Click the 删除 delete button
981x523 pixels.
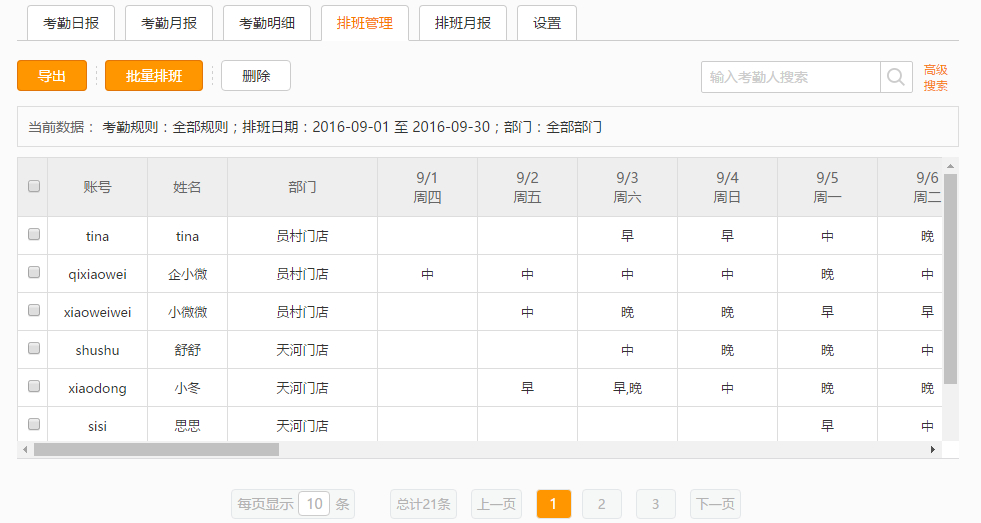[x=256, y=76]
